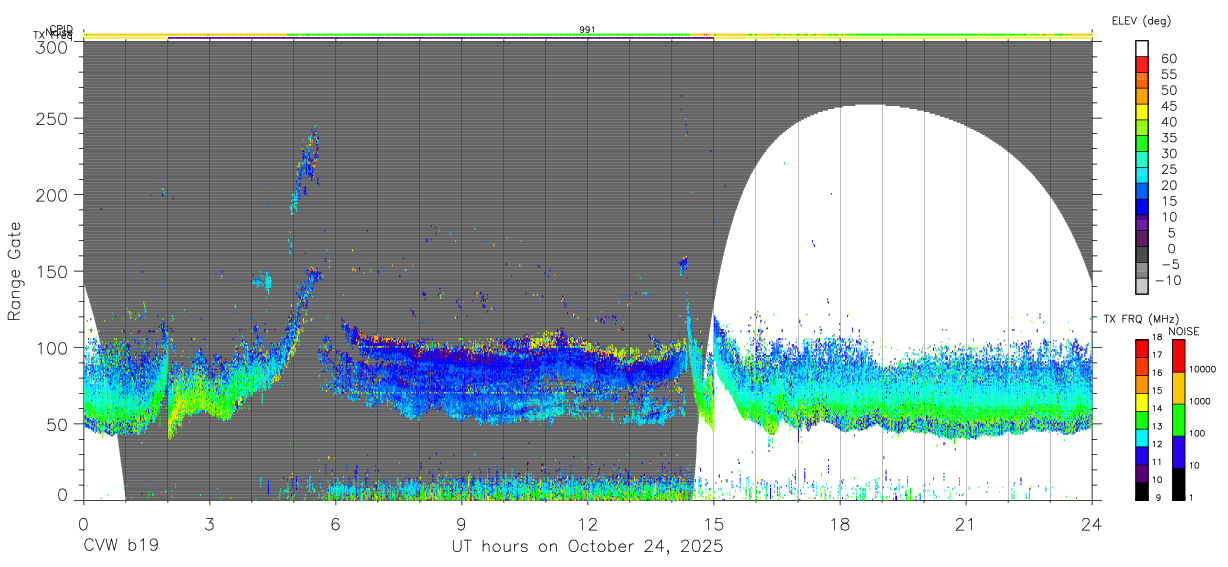Click the '250' y-axis tick label
1228x567 pixels.
[54, 118]
